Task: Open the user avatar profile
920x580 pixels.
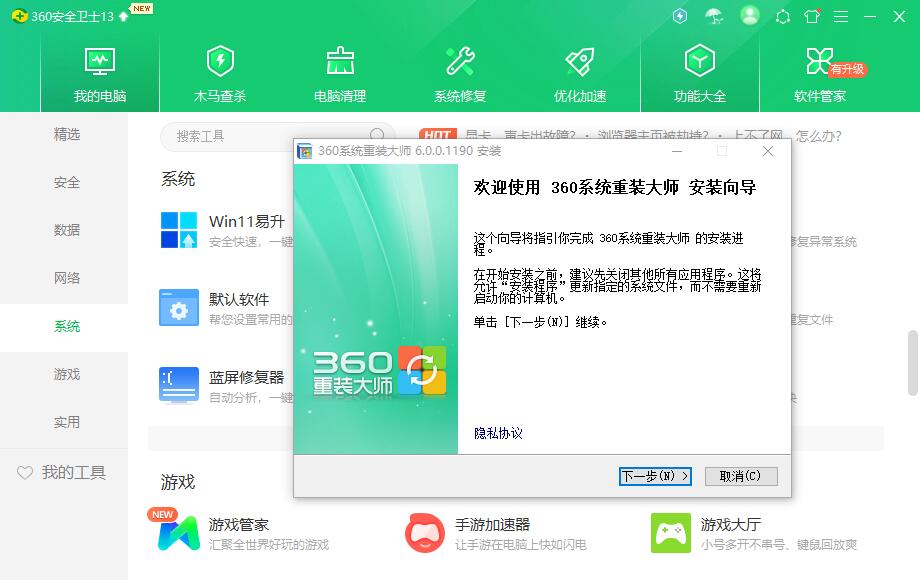Action: (x=749, y=16)
